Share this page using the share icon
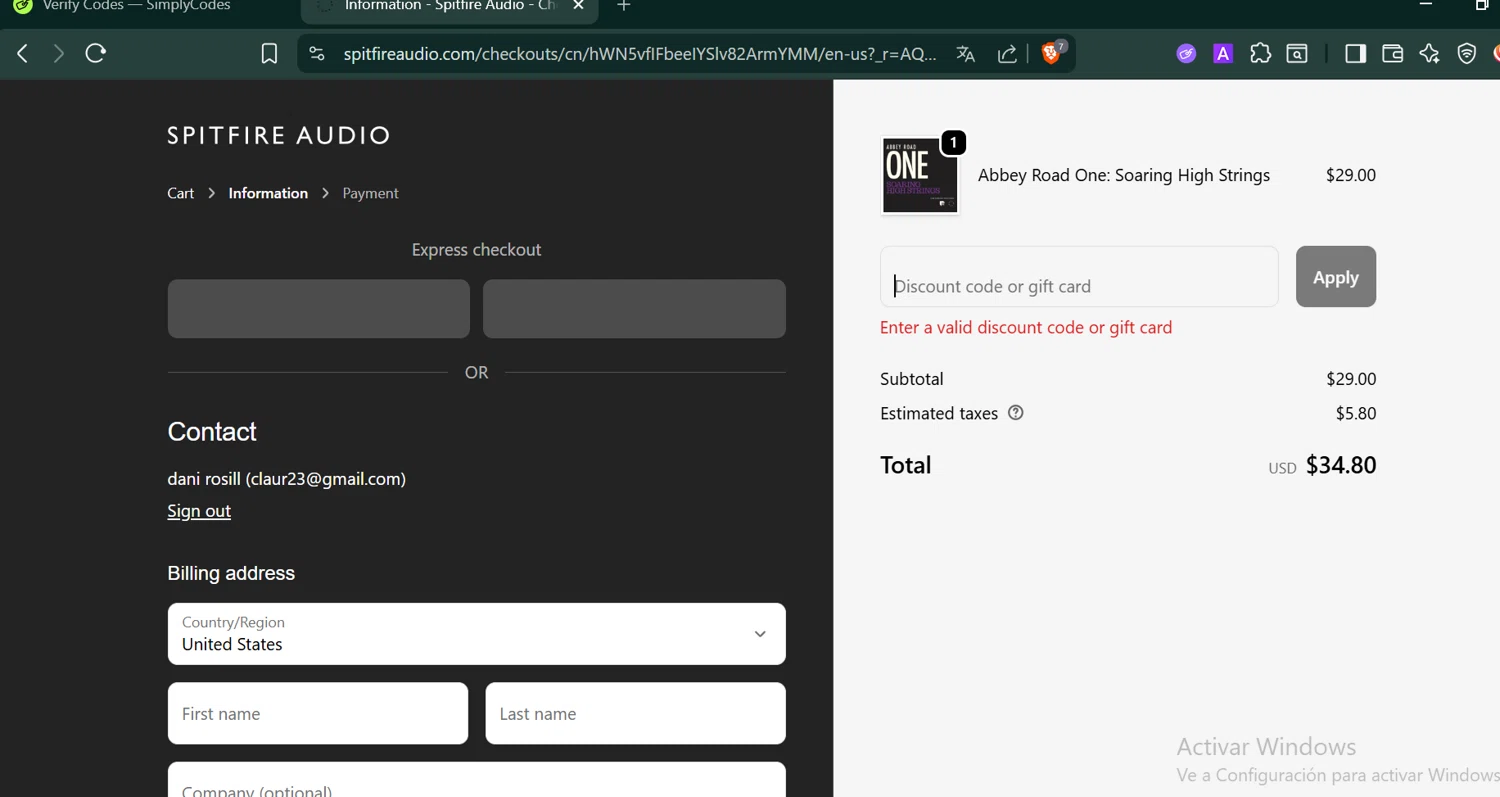Viewport: 1500px width, 797px height. pyautogui.click(x=1007, y=54)
